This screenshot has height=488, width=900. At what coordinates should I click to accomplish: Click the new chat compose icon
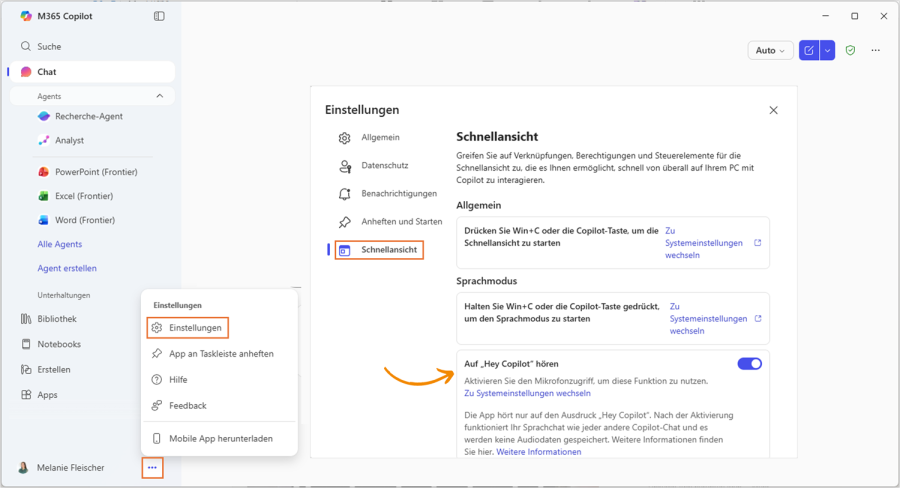click(x=809, y=50)
